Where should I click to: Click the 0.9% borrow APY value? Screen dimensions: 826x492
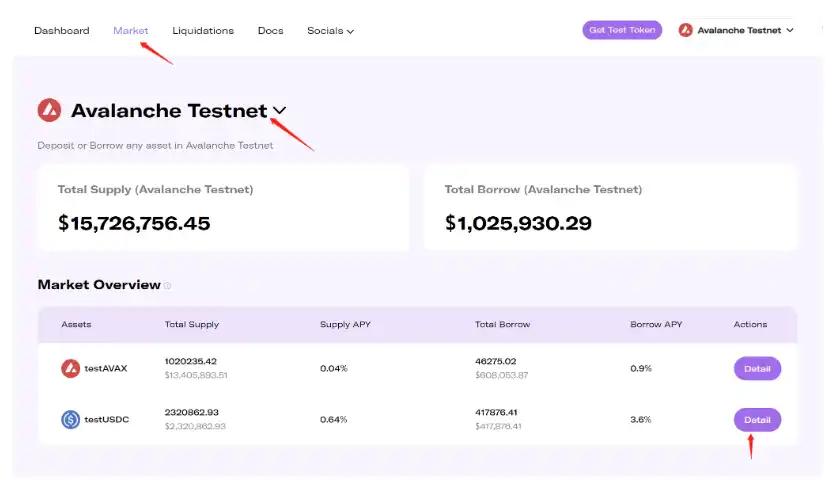click(x=641, y=368)
